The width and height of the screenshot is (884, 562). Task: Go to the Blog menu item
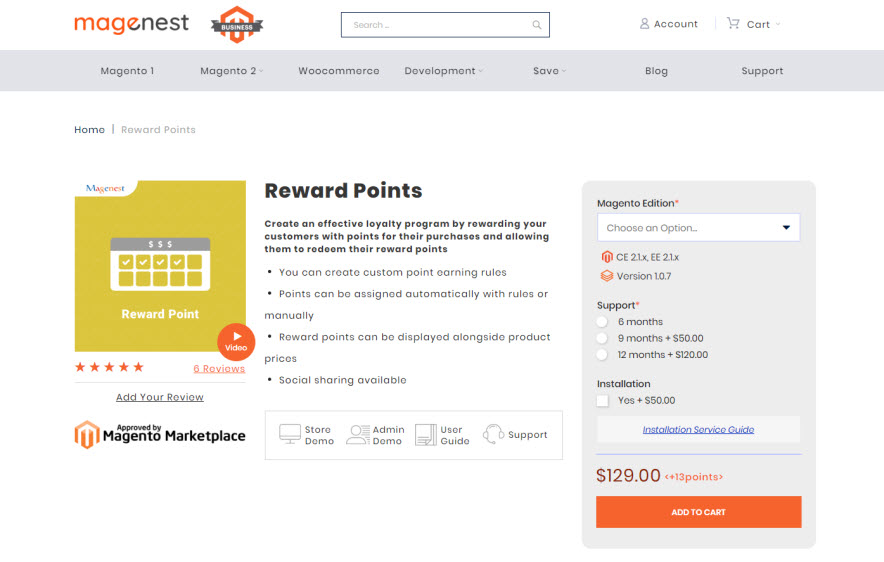(656, 71)
